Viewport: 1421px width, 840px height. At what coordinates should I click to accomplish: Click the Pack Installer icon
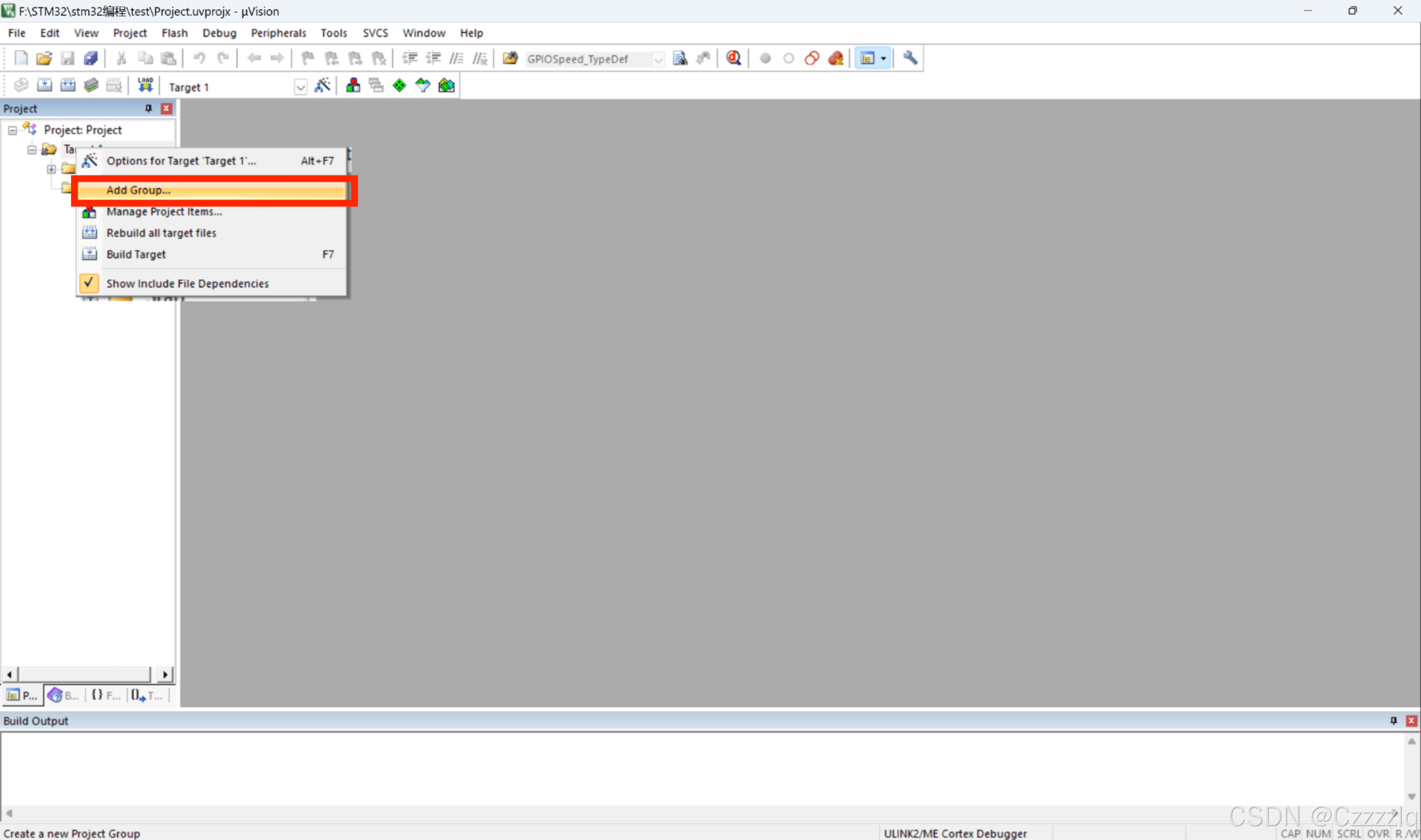click(x=446, y=85)
